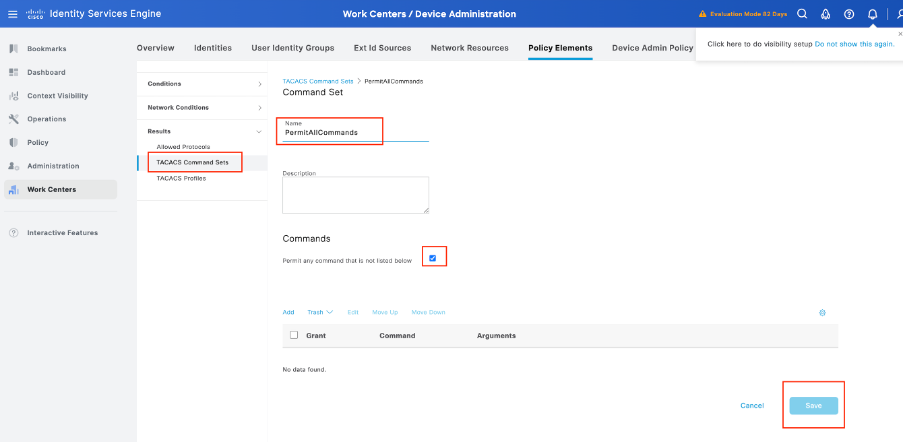Open the table settings gear icon
The image size is (904, 442).
pyautogui.click(x=822, y=312)
